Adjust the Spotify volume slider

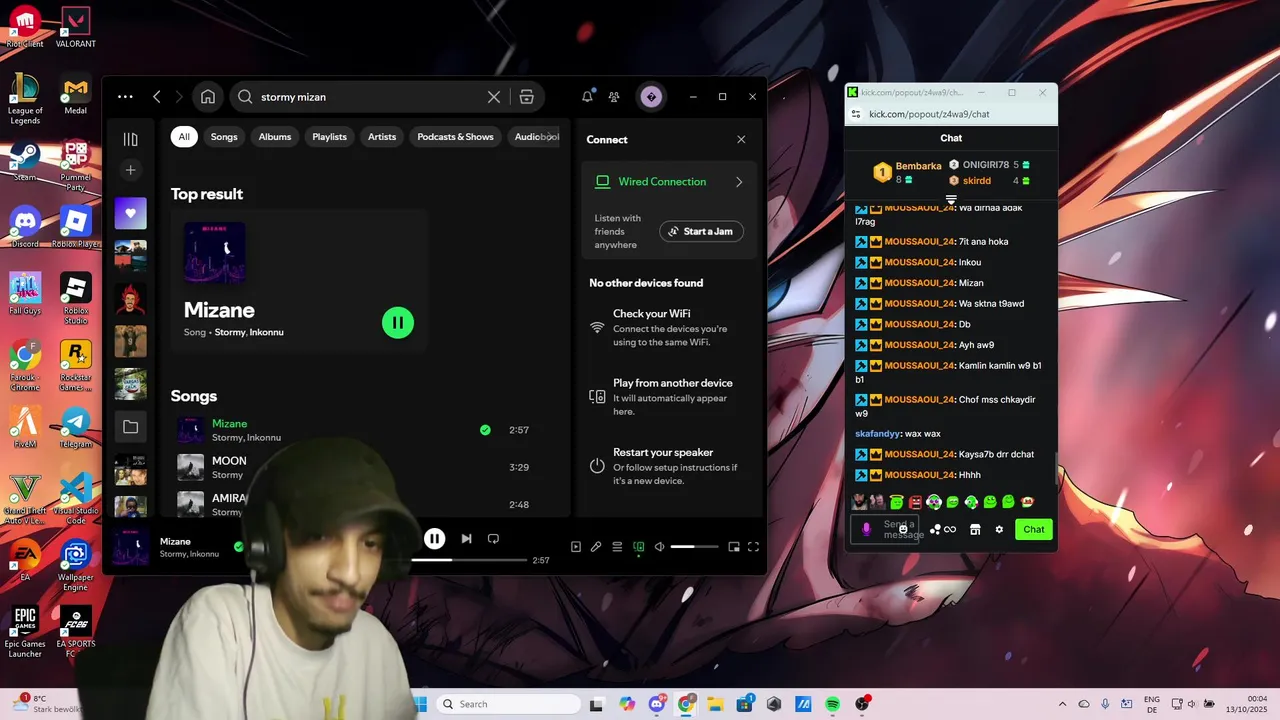click(x=694, y=547)
